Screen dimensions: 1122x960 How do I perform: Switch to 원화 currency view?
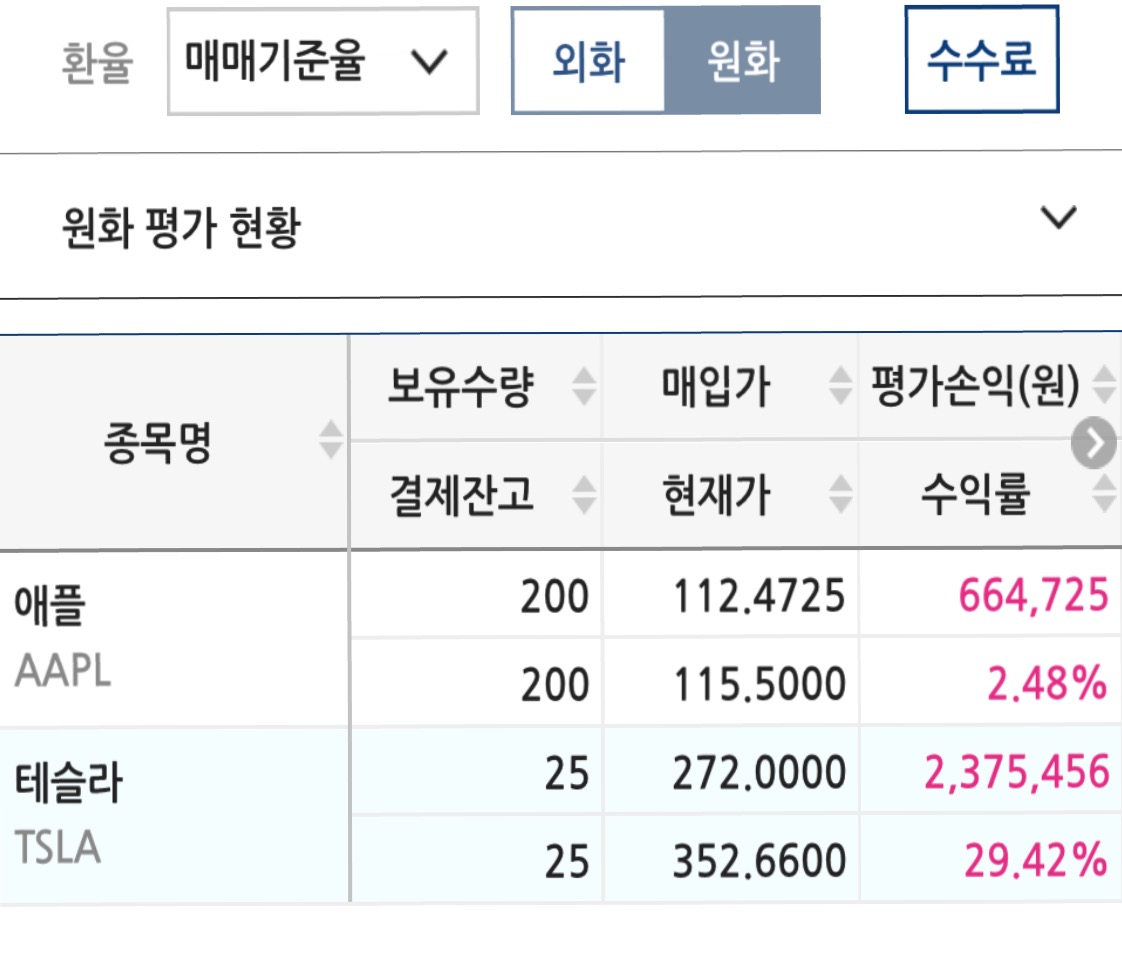tap(742, 61)
